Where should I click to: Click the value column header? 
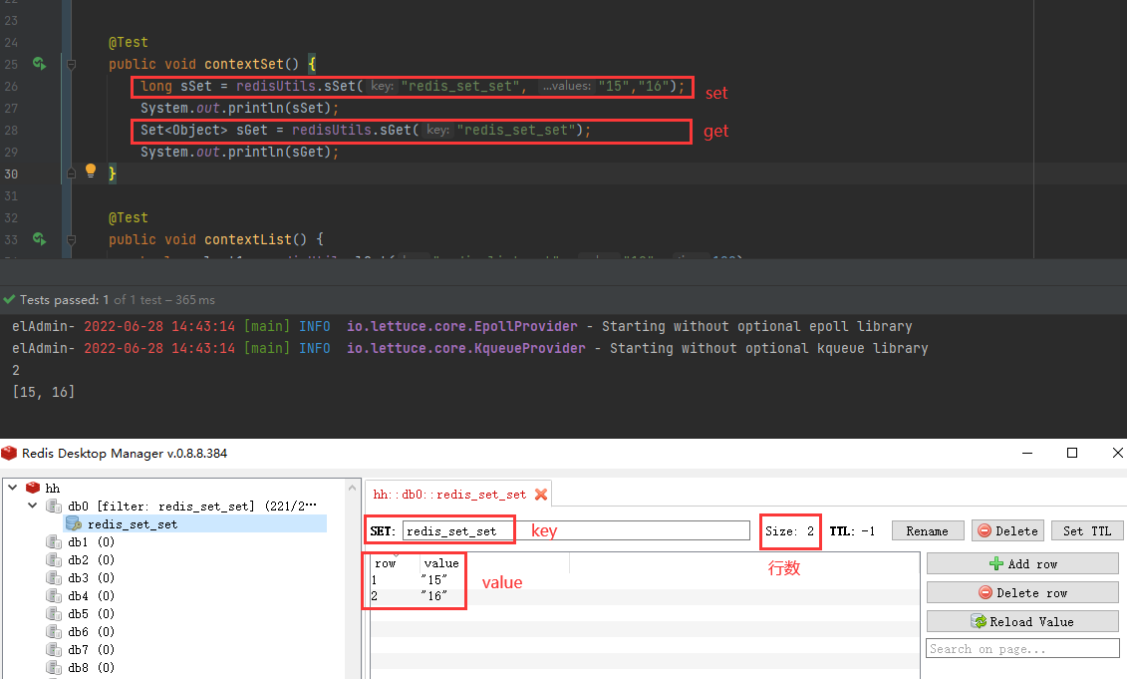(x=441, y=564)
